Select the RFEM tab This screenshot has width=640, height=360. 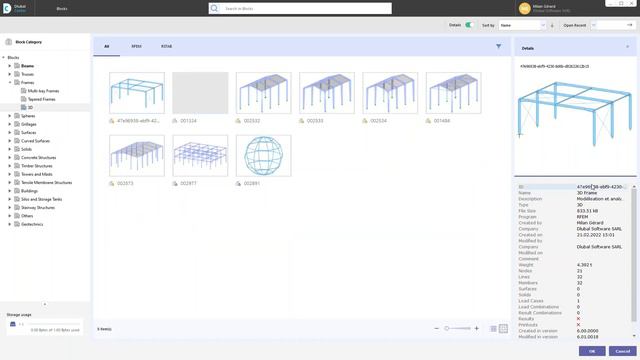(136, 47)
